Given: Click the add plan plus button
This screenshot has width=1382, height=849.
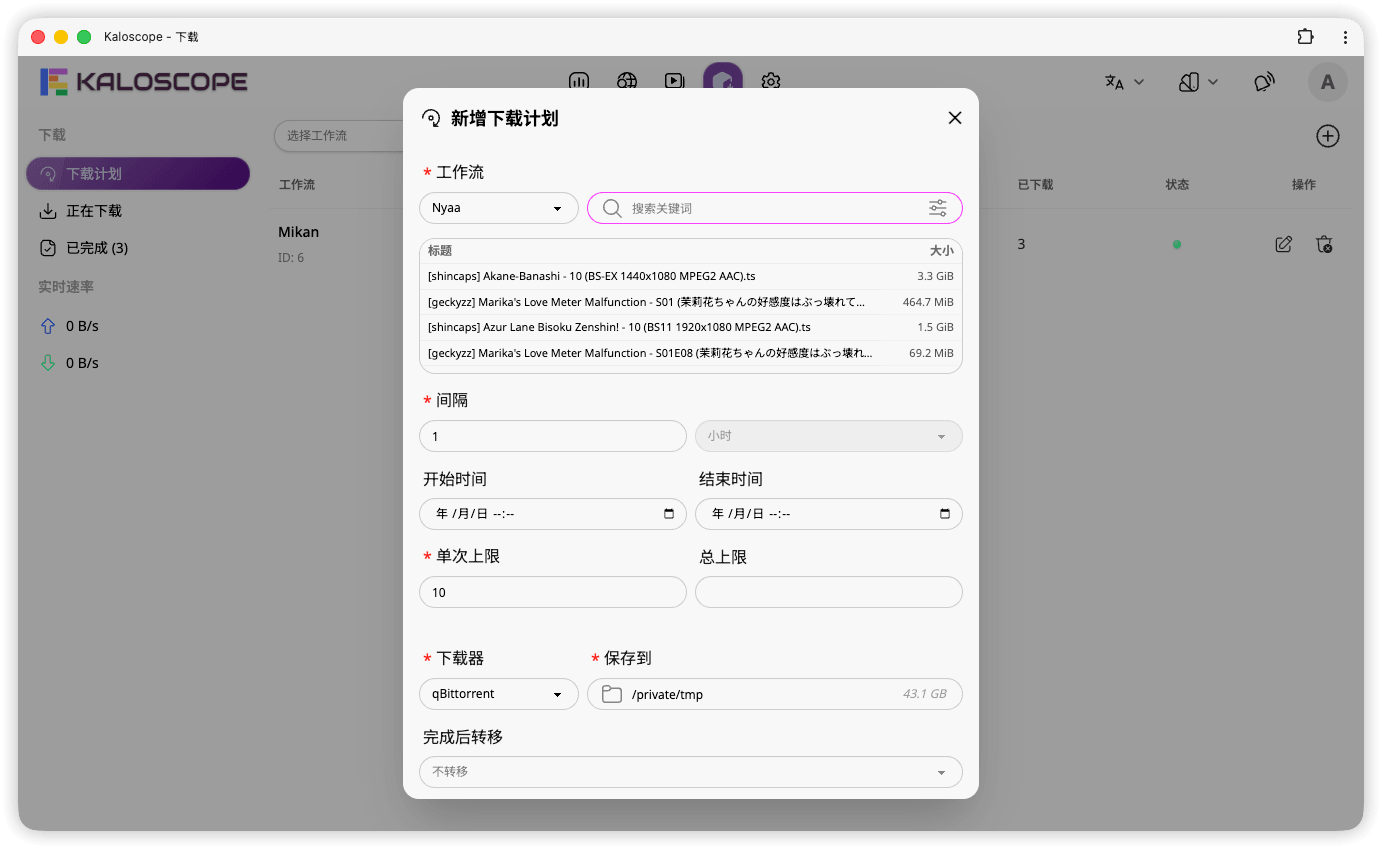Looking at the screenshot, I should pyautogui.click(x=1327, y=136).
